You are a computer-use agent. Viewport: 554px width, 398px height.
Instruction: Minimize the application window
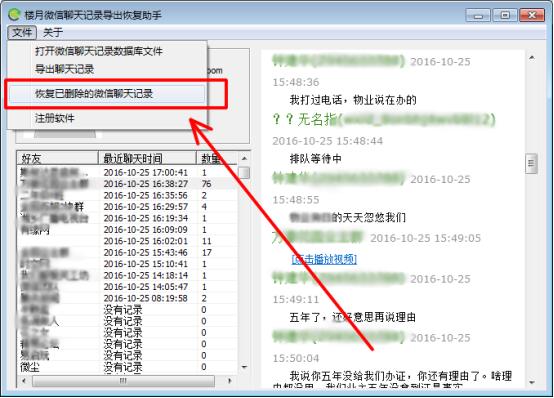tap(478, 15)
